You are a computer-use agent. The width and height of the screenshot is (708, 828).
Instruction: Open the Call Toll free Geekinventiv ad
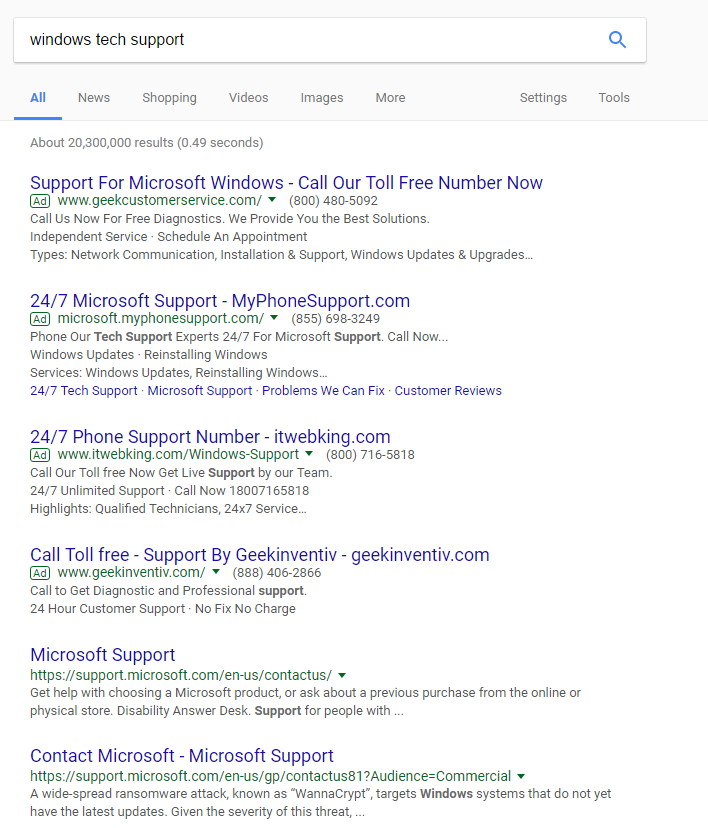click(x=260, y=555)
